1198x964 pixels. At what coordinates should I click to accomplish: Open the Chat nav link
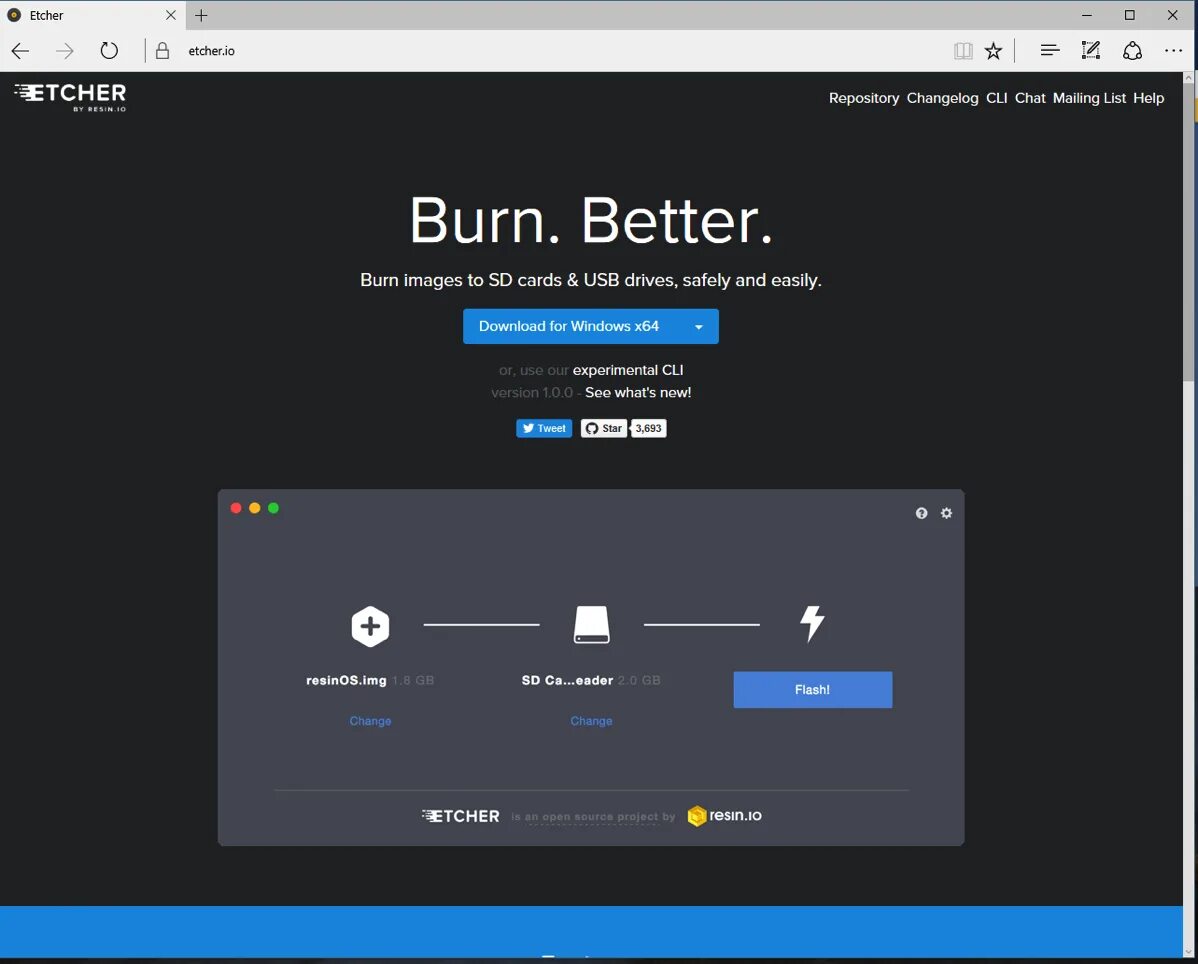click(1030, 98)
